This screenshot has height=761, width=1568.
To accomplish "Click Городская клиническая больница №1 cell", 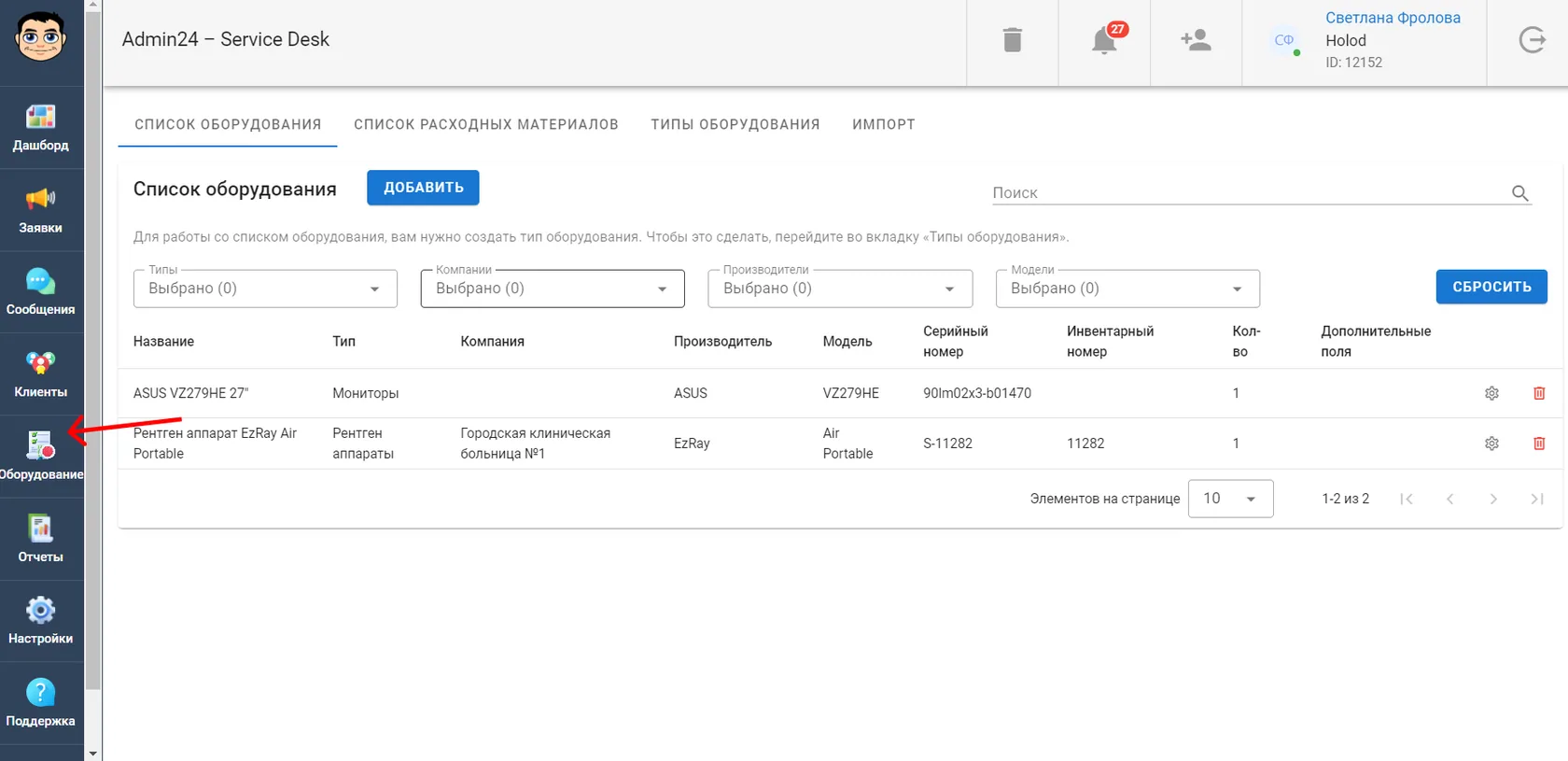I will coord(535,444).
